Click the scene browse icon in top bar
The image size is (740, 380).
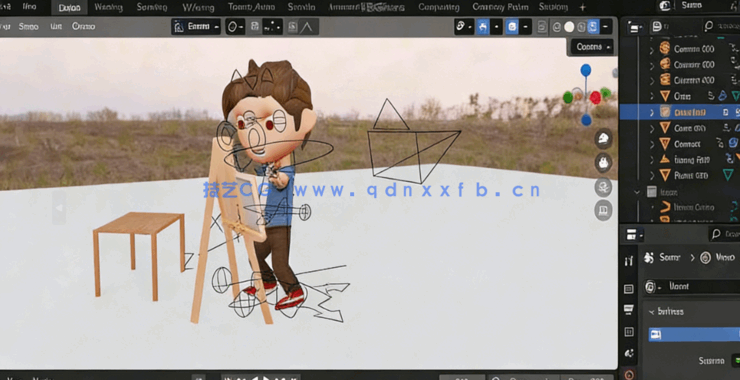(x=665, y=6)
